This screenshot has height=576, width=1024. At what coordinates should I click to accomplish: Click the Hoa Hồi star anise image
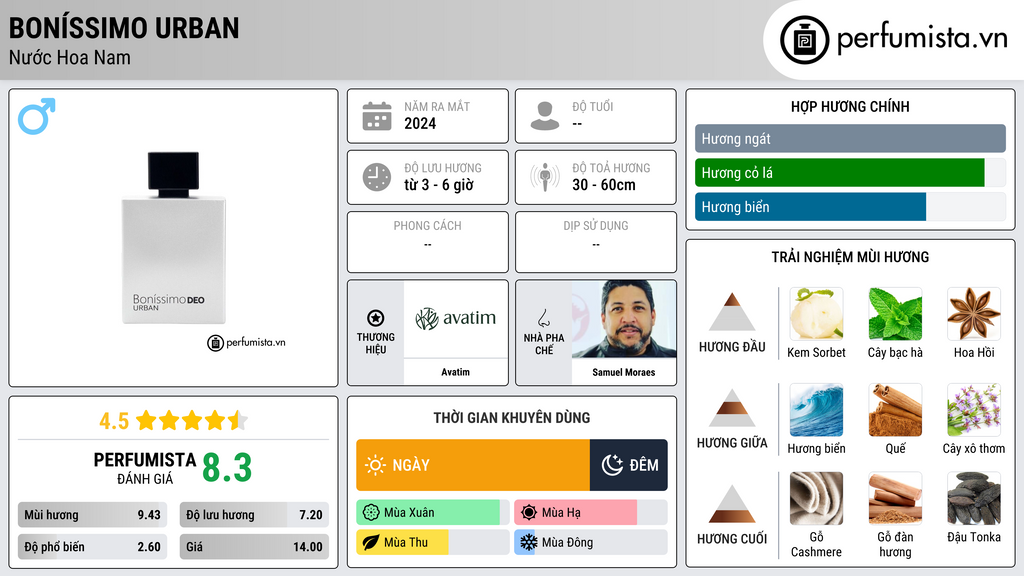click(x=974, y=314)
